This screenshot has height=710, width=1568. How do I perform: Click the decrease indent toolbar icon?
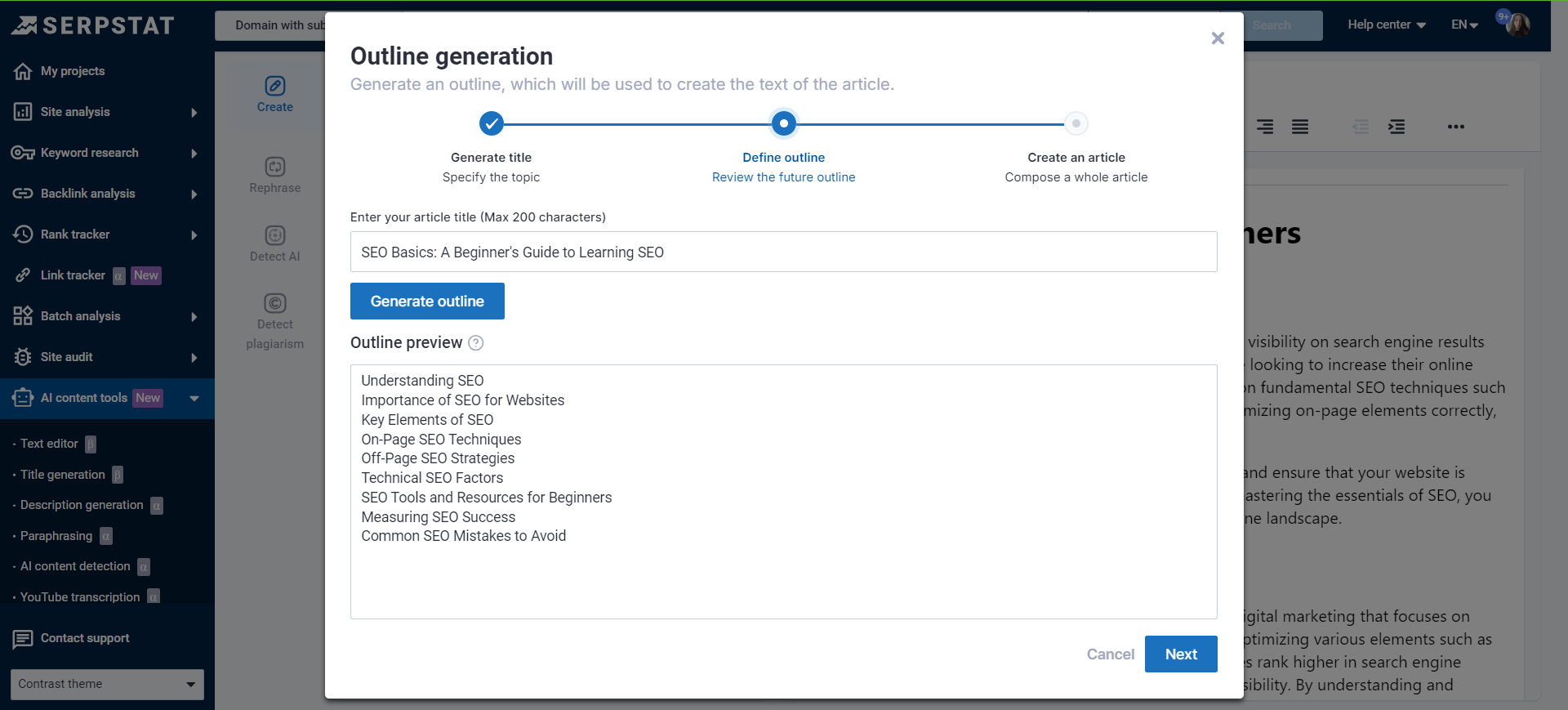[1361, 127]
